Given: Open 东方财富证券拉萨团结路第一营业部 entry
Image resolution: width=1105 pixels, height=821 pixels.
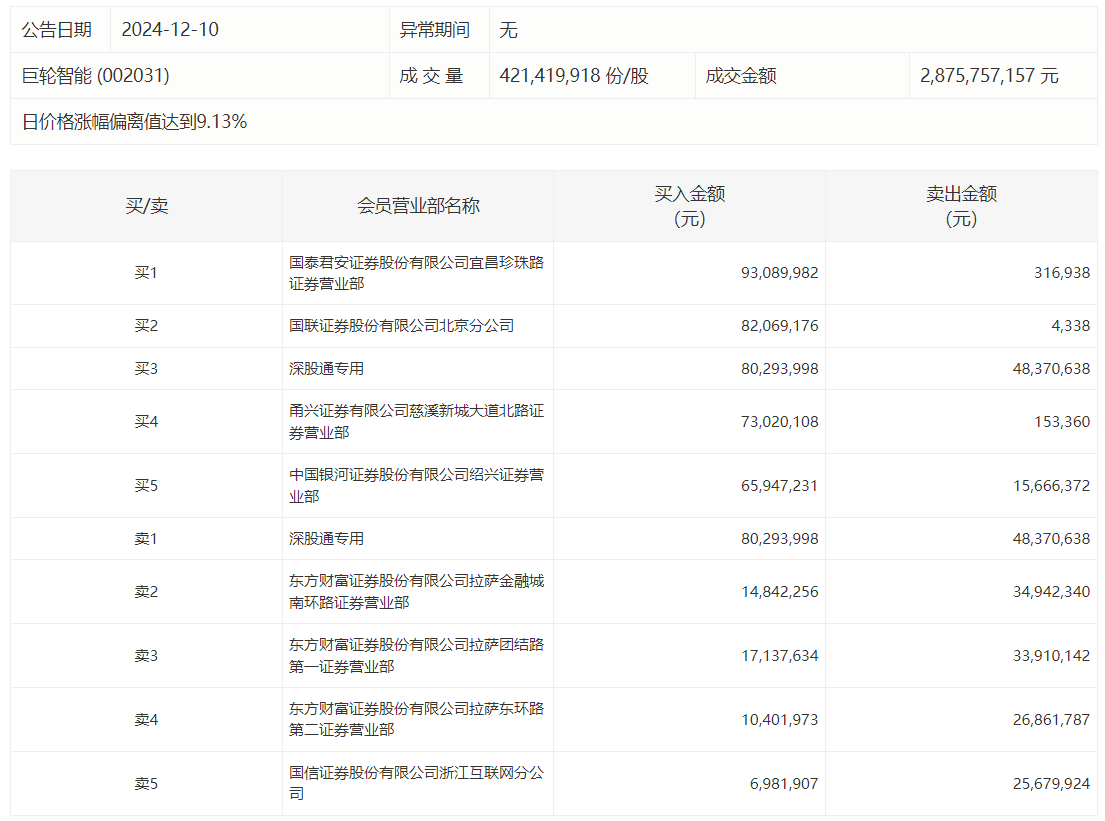Looking at the screenshot, I should point(416,655).
